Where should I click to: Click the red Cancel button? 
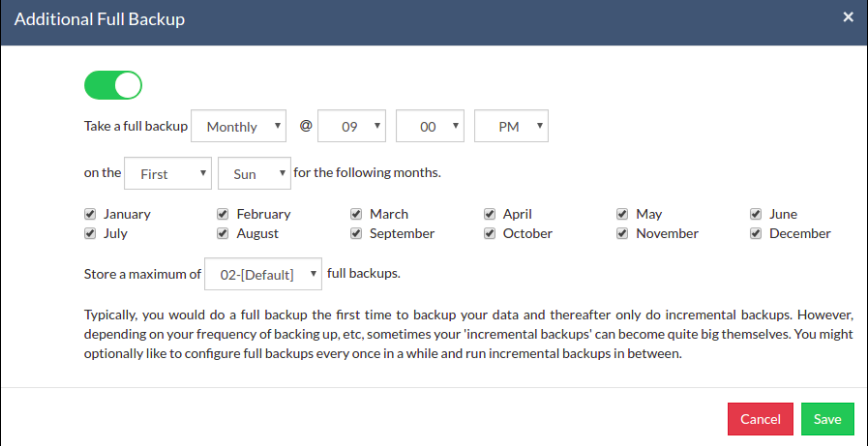[761, 419]
